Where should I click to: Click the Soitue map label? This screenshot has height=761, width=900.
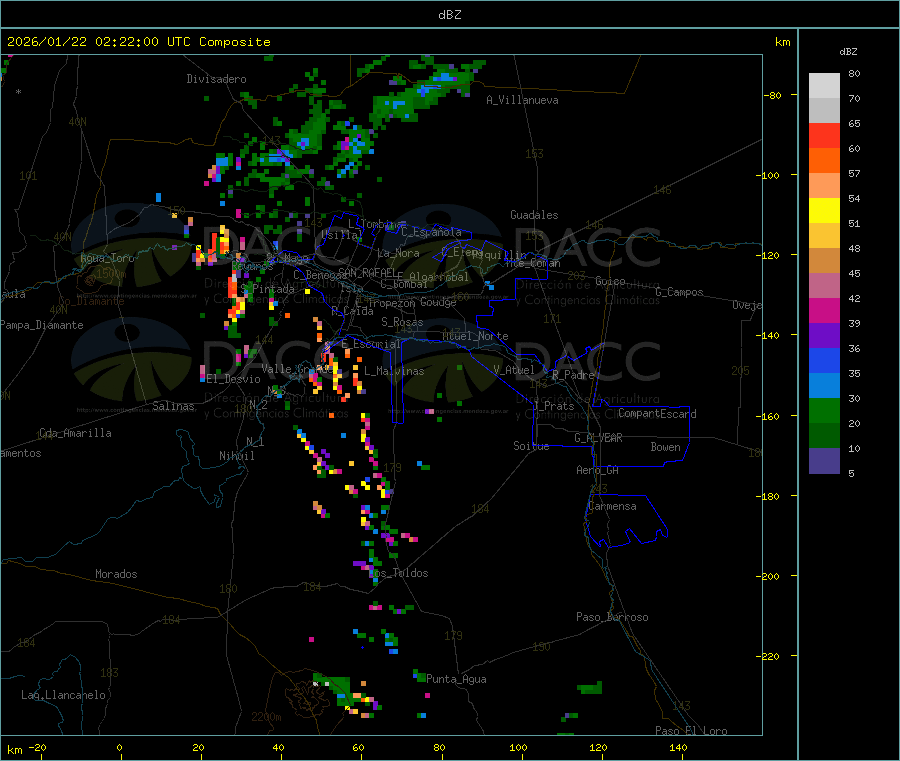531,446
